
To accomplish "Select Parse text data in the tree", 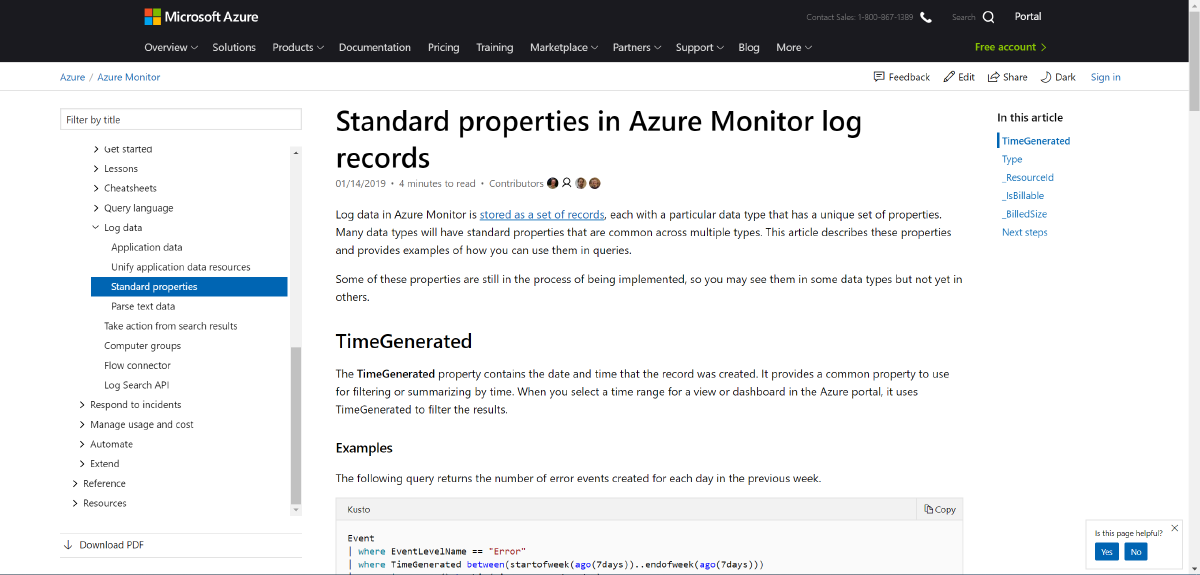I will pos(143,306).
